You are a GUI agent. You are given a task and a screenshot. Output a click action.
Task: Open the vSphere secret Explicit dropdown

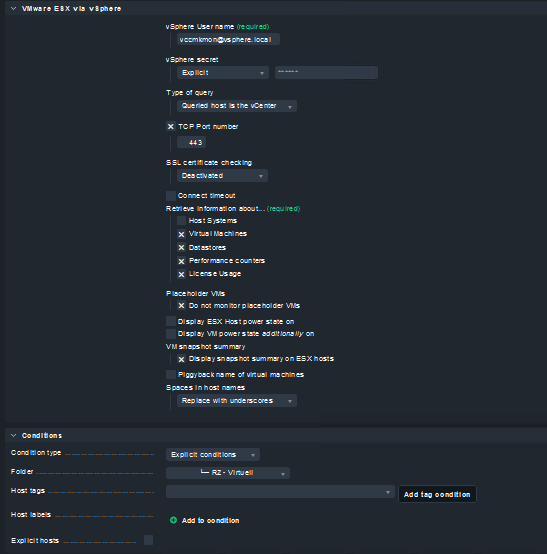click(223, 73)
